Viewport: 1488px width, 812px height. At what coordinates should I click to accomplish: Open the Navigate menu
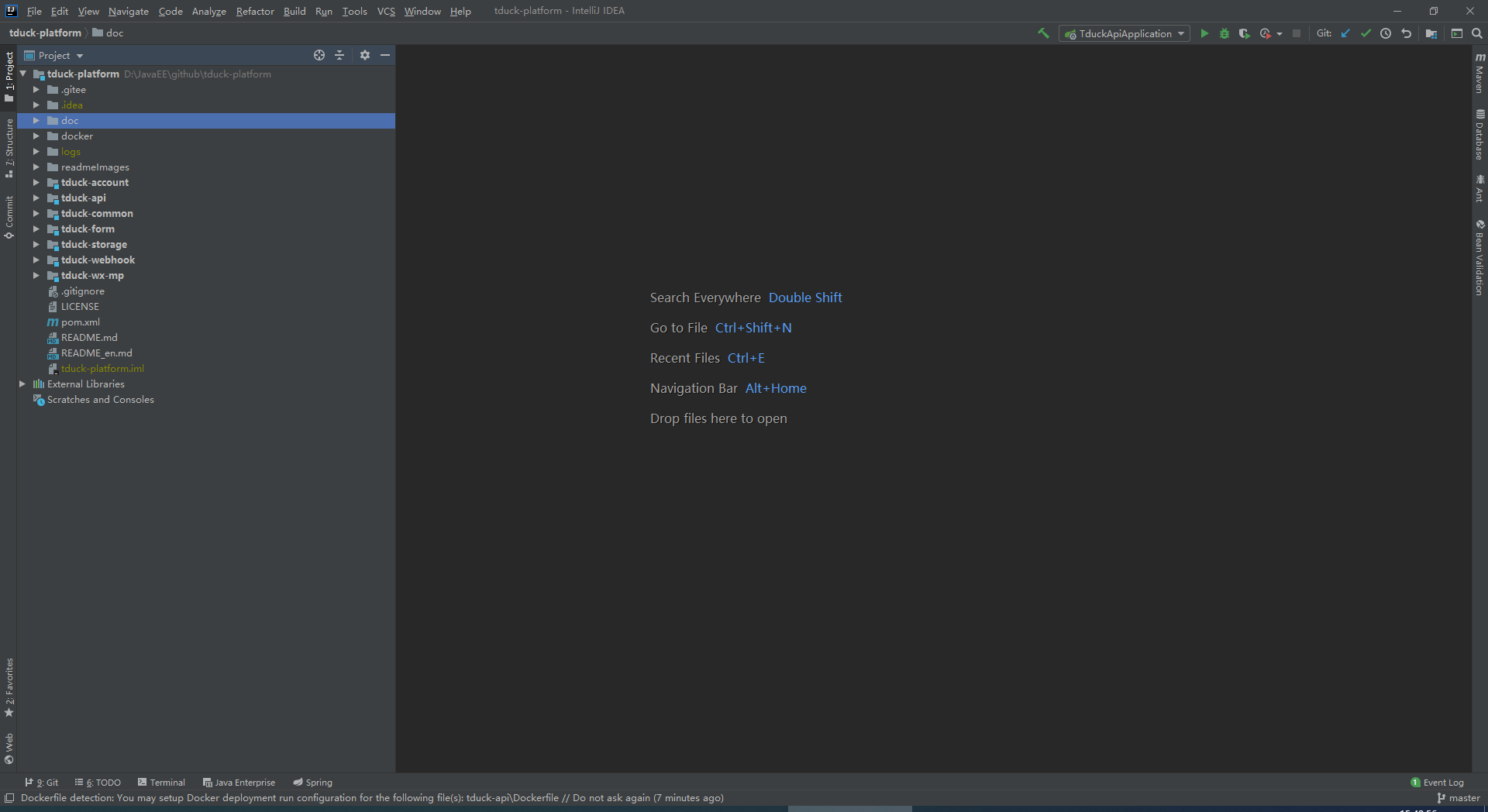coord(128,11)
